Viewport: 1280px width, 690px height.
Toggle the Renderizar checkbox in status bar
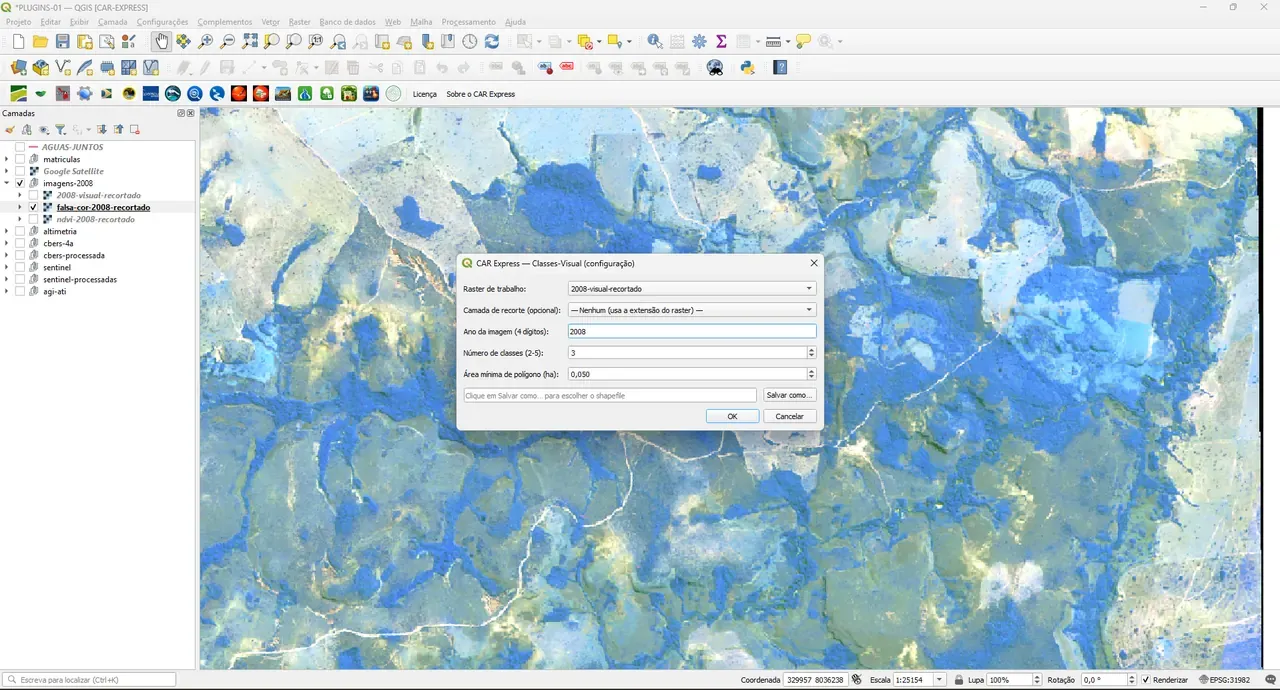coord(1146,680)
